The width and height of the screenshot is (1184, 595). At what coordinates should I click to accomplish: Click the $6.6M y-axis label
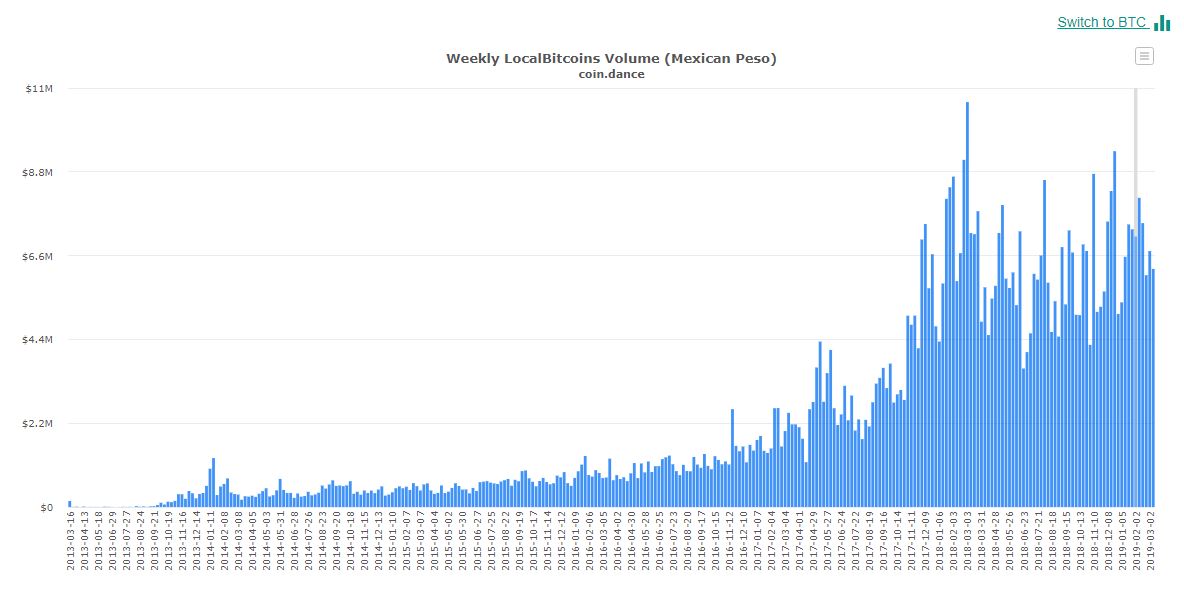tap(38, 257)
